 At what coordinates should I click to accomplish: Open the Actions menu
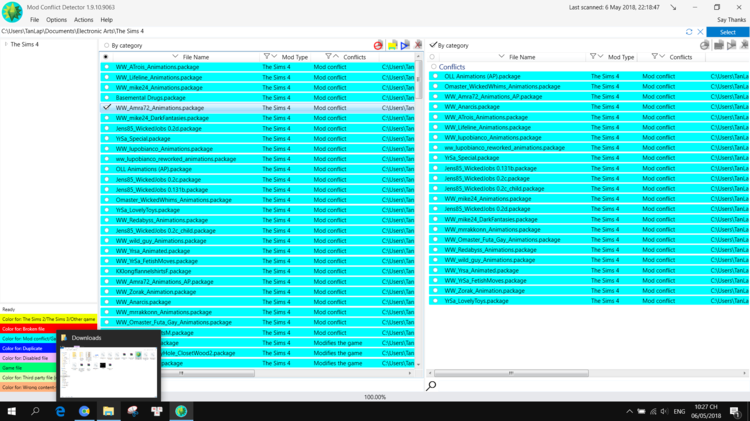click(x=84, y=20)
